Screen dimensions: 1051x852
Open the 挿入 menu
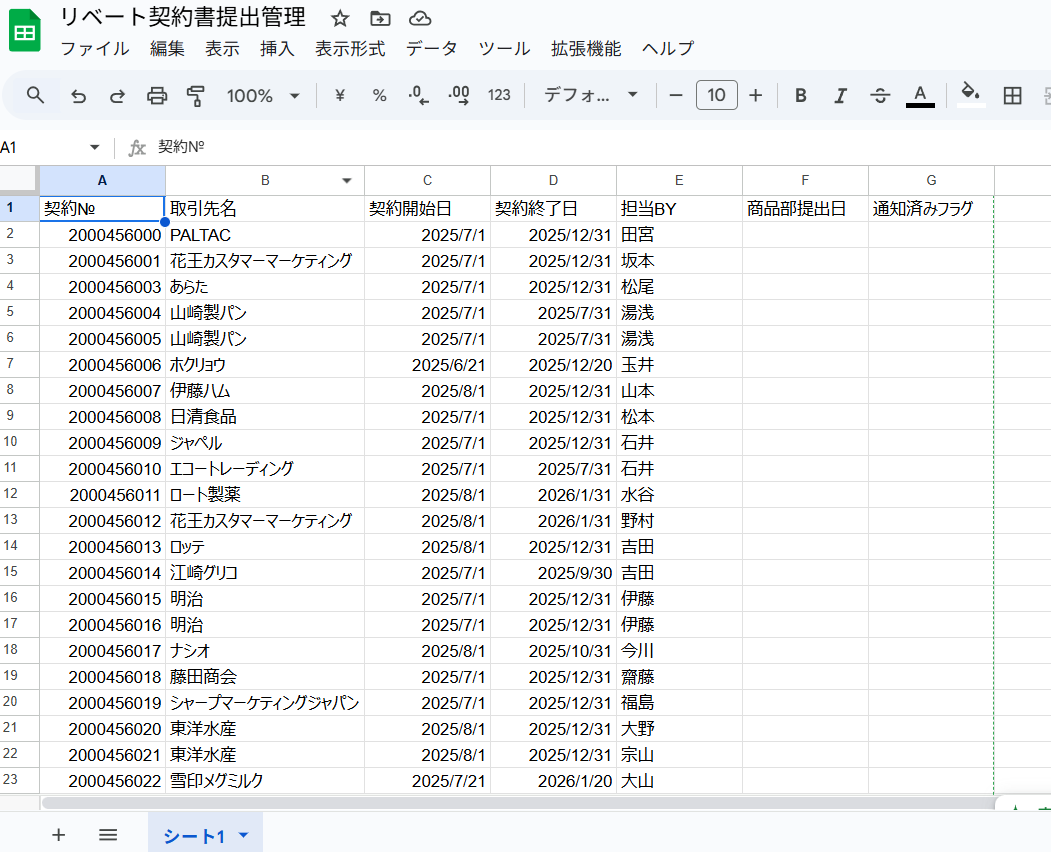tap(277, 48)
